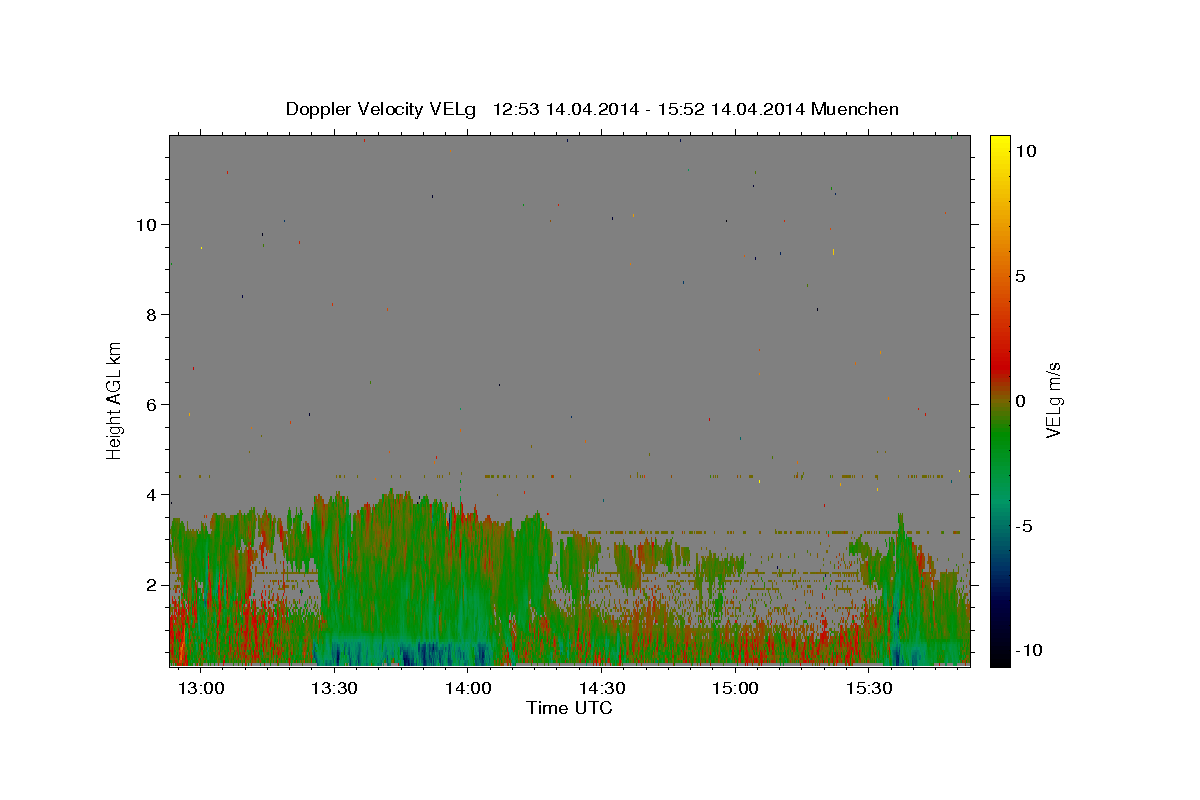Click the yellow top of the colorbar
Image resolution: width=1200 pixels, height=800 pixels.
pyautogui.click(x=1000, y=145)
